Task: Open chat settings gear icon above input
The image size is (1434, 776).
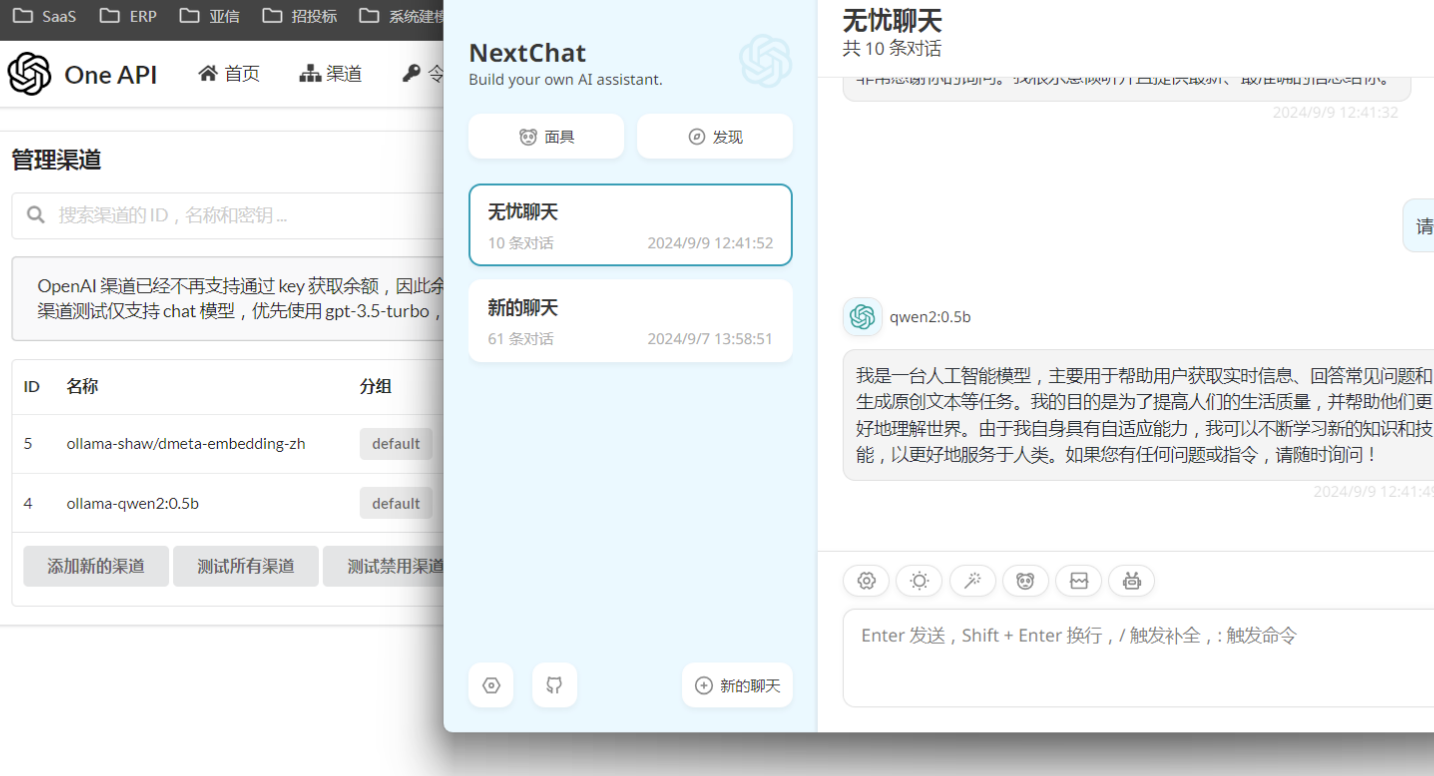Action: [x=866, y=581]
